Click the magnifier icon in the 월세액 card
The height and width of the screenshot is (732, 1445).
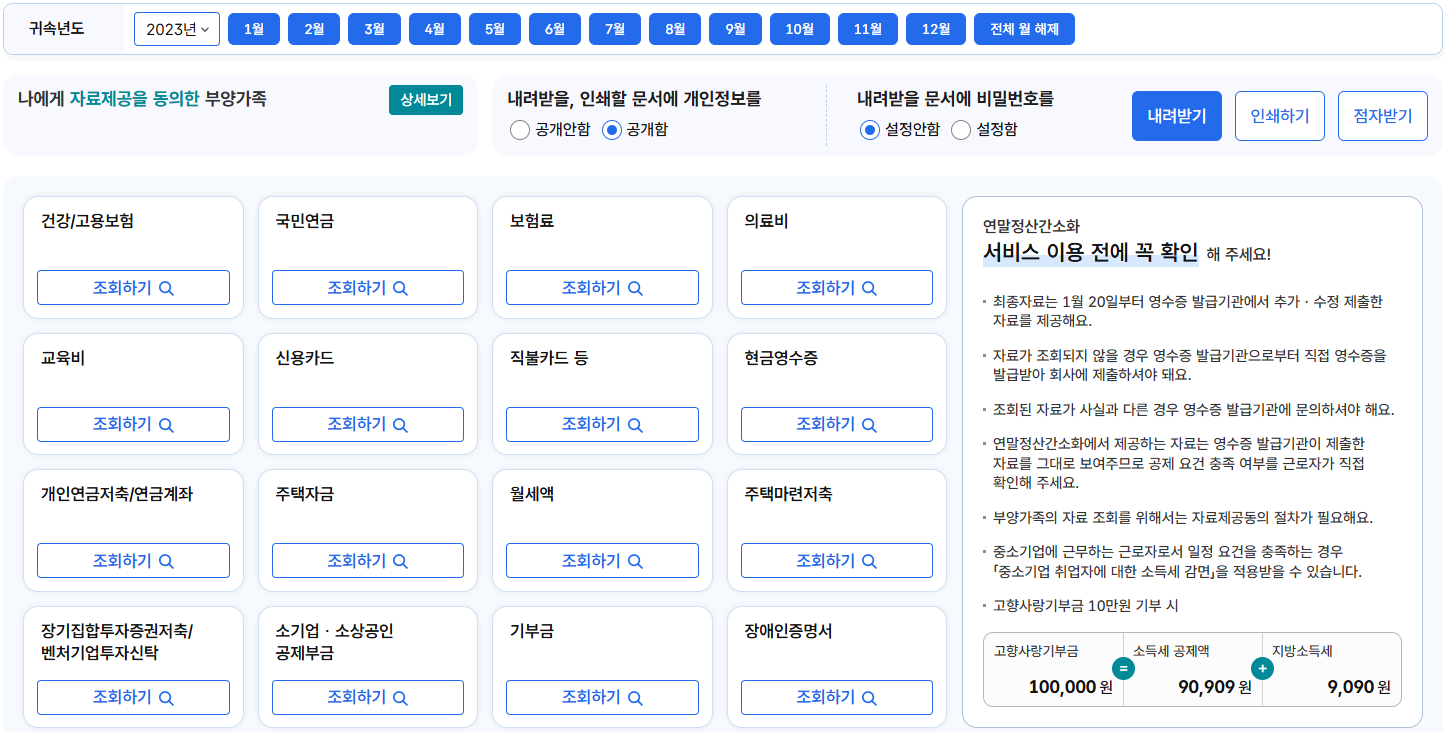coord(635,561)
